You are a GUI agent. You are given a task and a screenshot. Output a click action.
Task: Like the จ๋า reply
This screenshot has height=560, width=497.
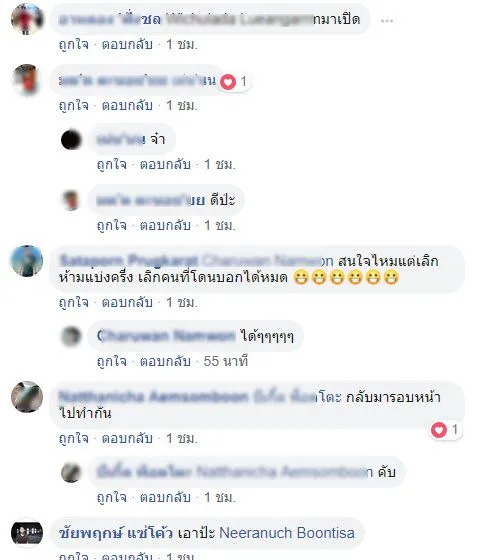[x=112, y=164]
